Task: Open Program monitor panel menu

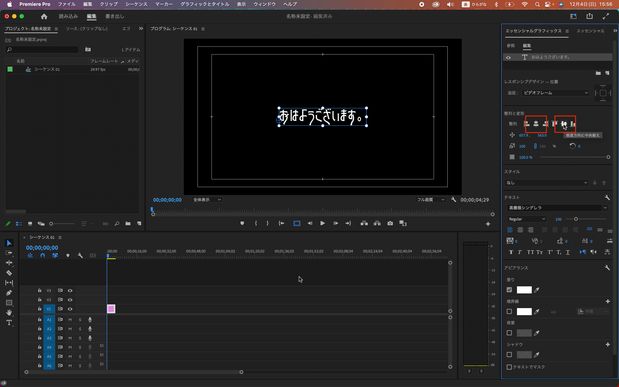Action: (x=203, y=29)
